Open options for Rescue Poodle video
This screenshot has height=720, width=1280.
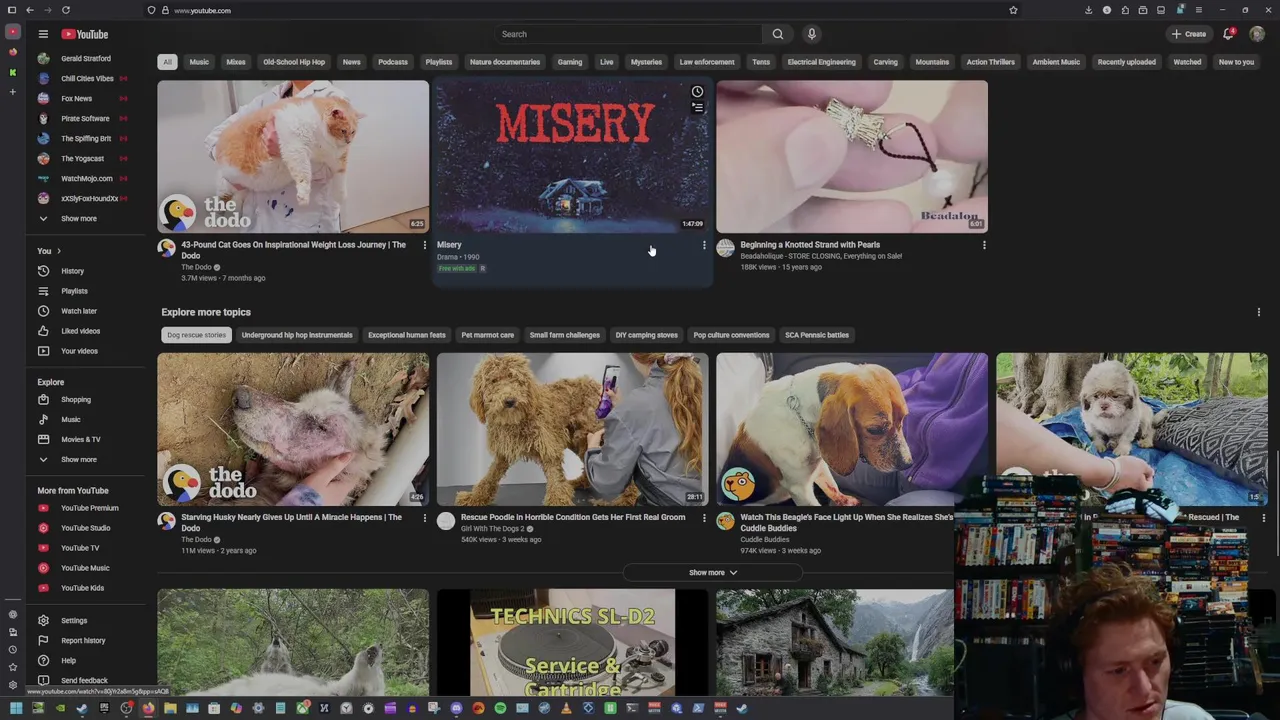(x=704, y=518)
